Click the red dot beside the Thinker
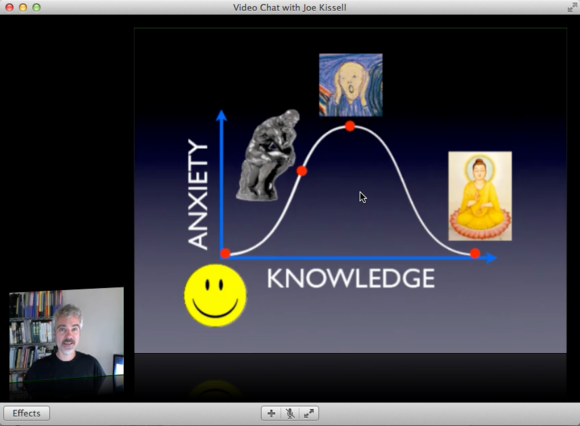This screenshot has height=426, width=580. [302, 171]
